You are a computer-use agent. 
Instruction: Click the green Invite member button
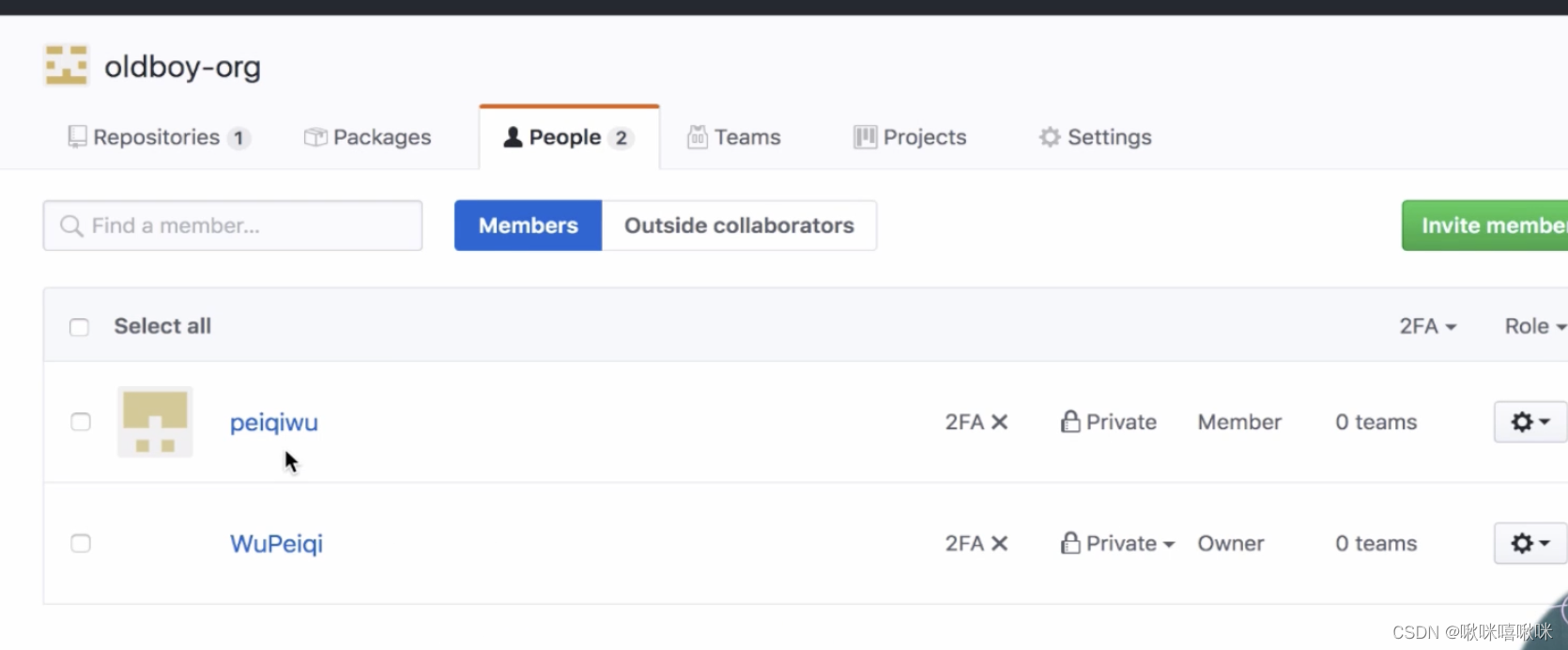pyautogui.click(x=1485, y=225)
